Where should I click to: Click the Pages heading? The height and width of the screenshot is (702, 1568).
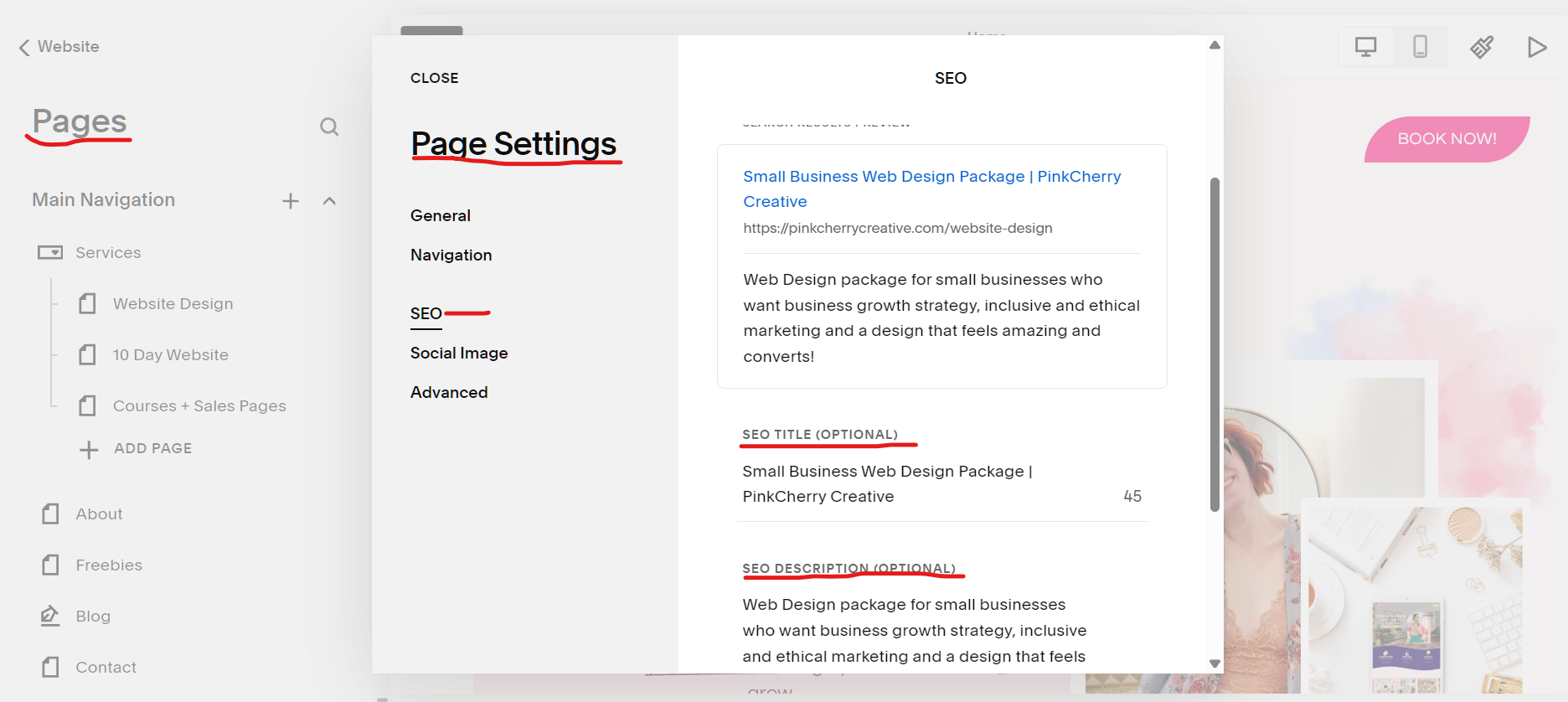pyautogui.click(x=80, y=122)
